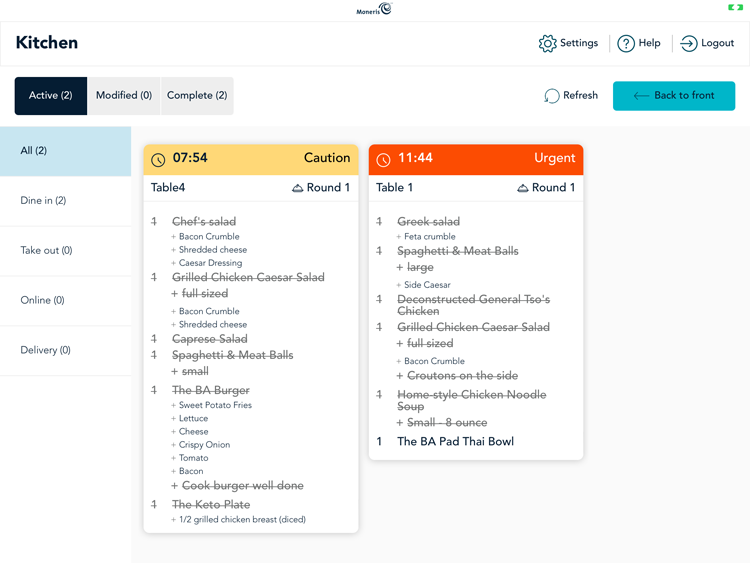750x563 pixels.
Task: Click the Round 1 cloche icon on Table4
Action: click(297, 188)
